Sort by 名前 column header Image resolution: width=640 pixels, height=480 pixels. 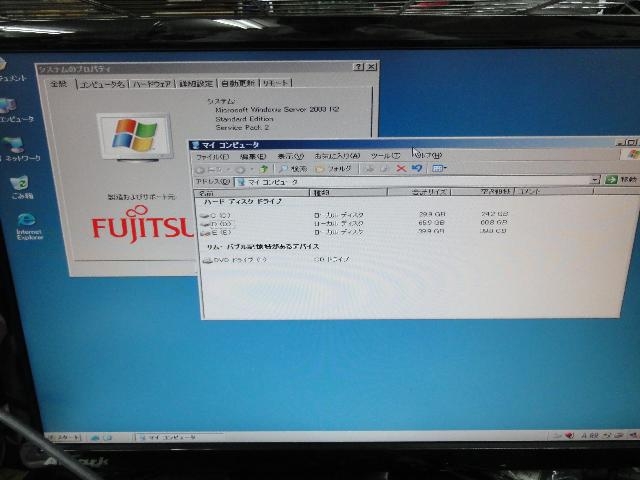[x=251, y=193]
